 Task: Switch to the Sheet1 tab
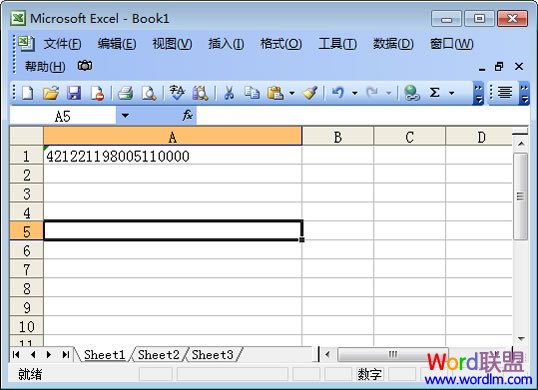[105, 355]
